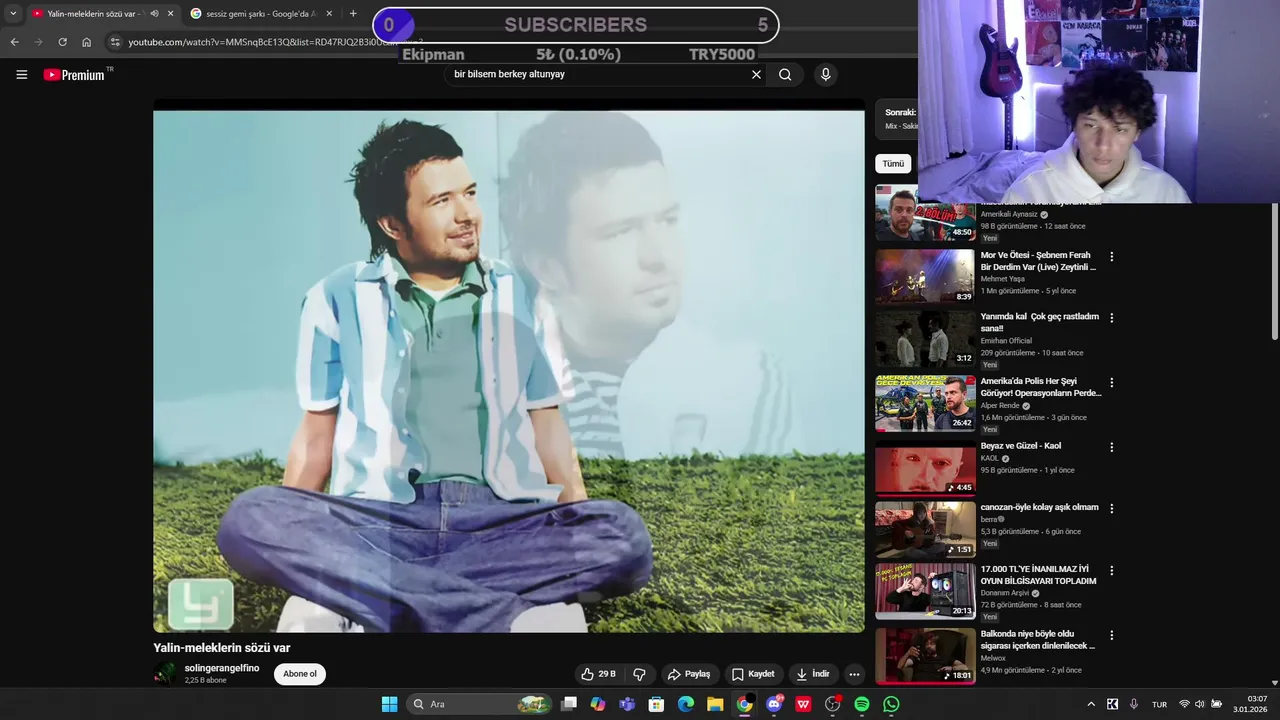The image size is (1280, 720).
Task: Open Mor Ve Ötesi live video thumbnail
Action: tap(925, 276)
